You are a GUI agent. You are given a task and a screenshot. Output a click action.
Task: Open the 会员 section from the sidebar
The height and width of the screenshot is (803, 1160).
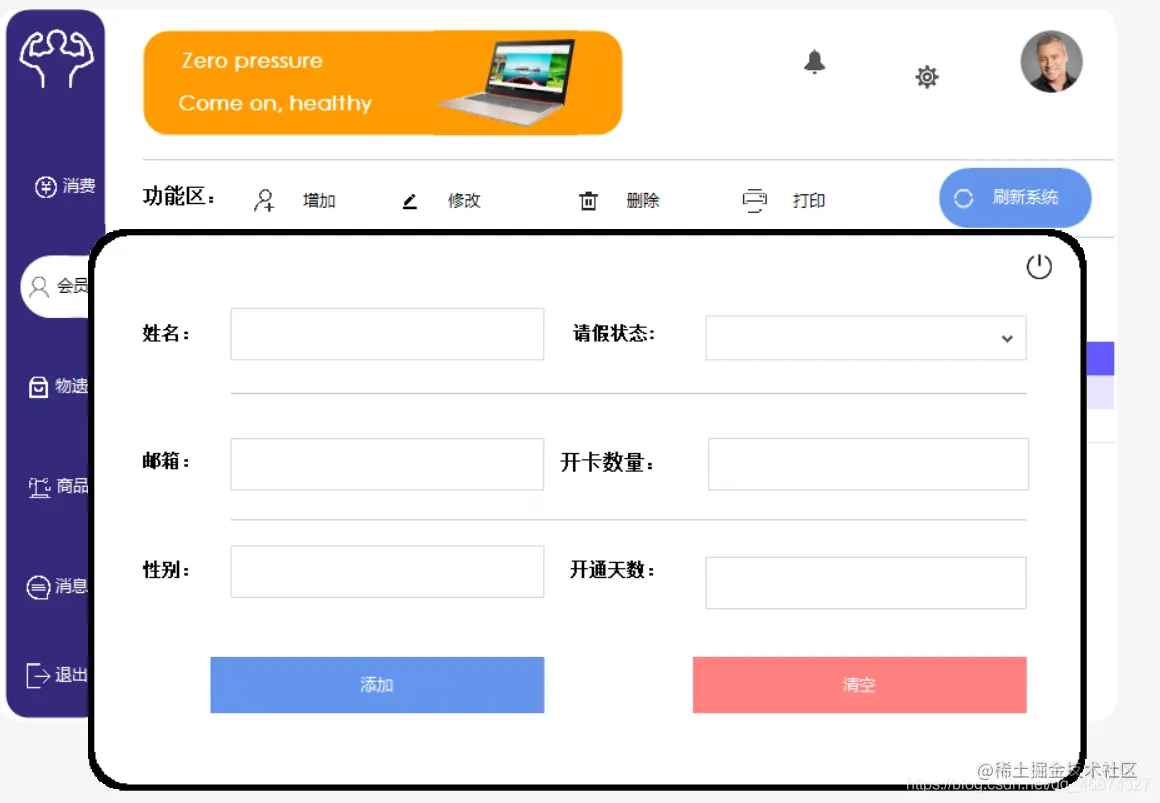55,287
